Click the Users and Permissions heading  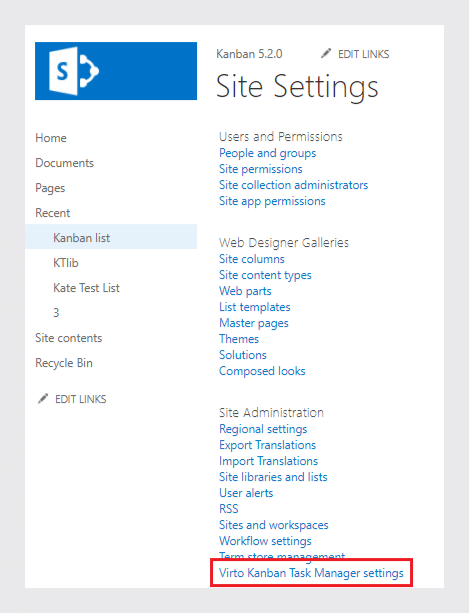[x=281, y=137]
